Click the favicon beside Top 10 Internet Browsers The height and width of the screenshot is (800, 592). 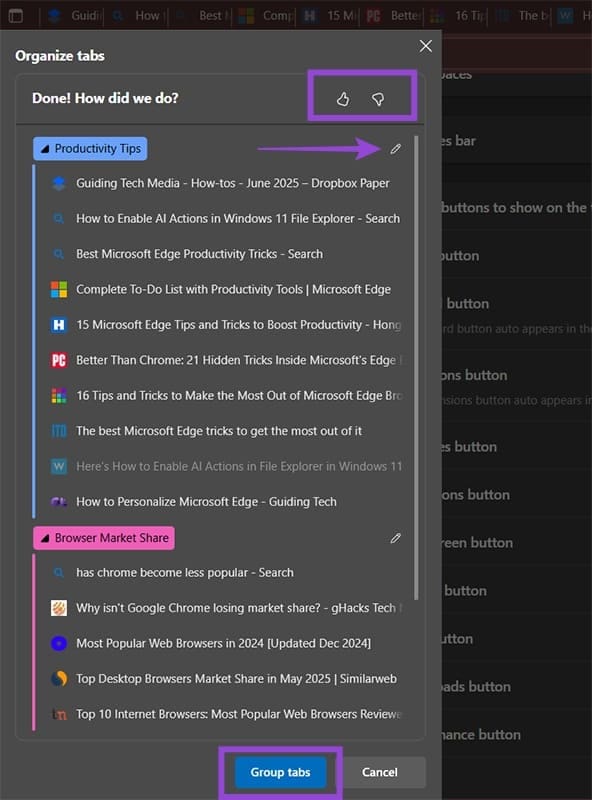(59, 714)
